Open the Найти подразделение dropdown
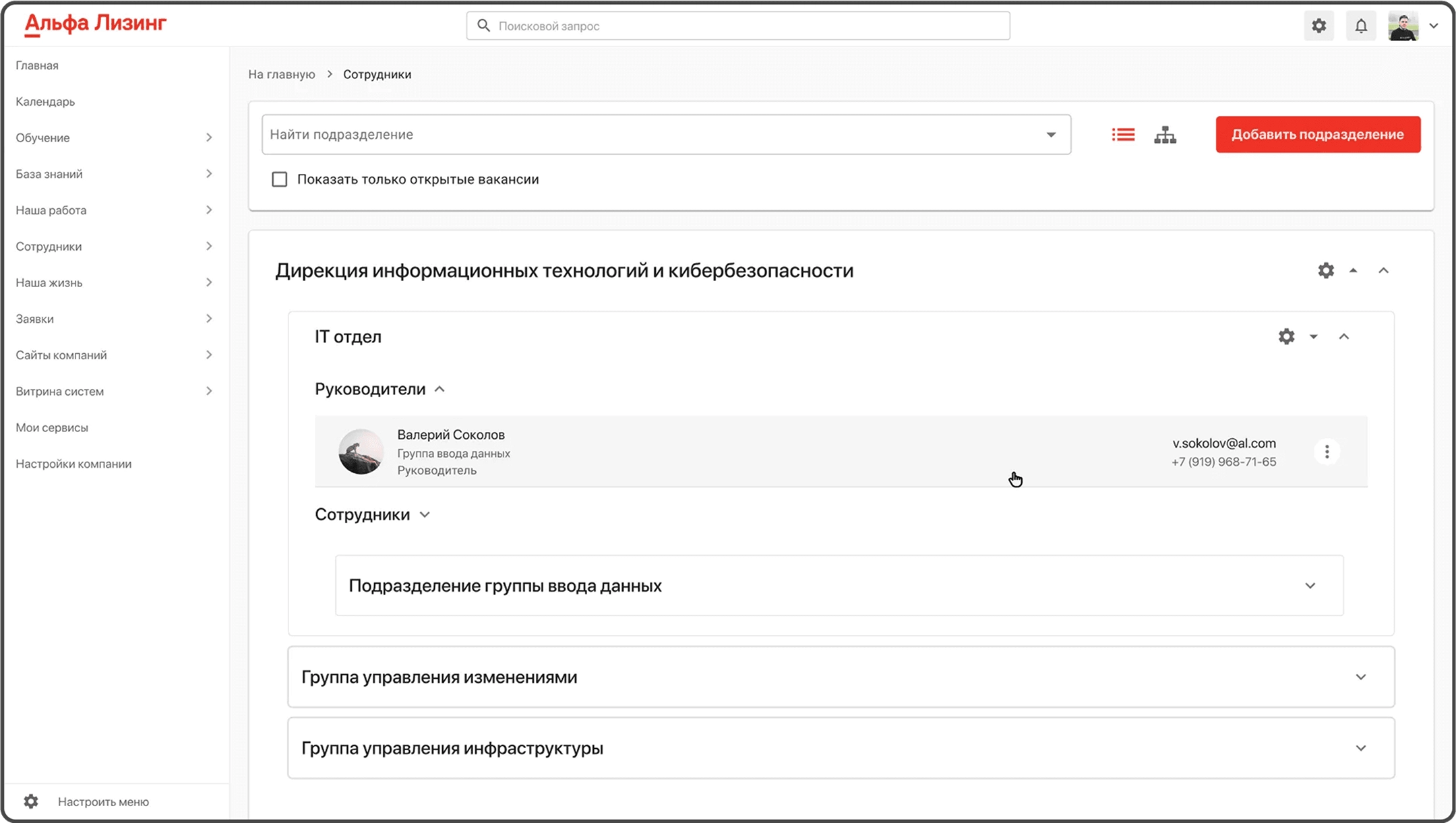 [x=1050, y=135]
